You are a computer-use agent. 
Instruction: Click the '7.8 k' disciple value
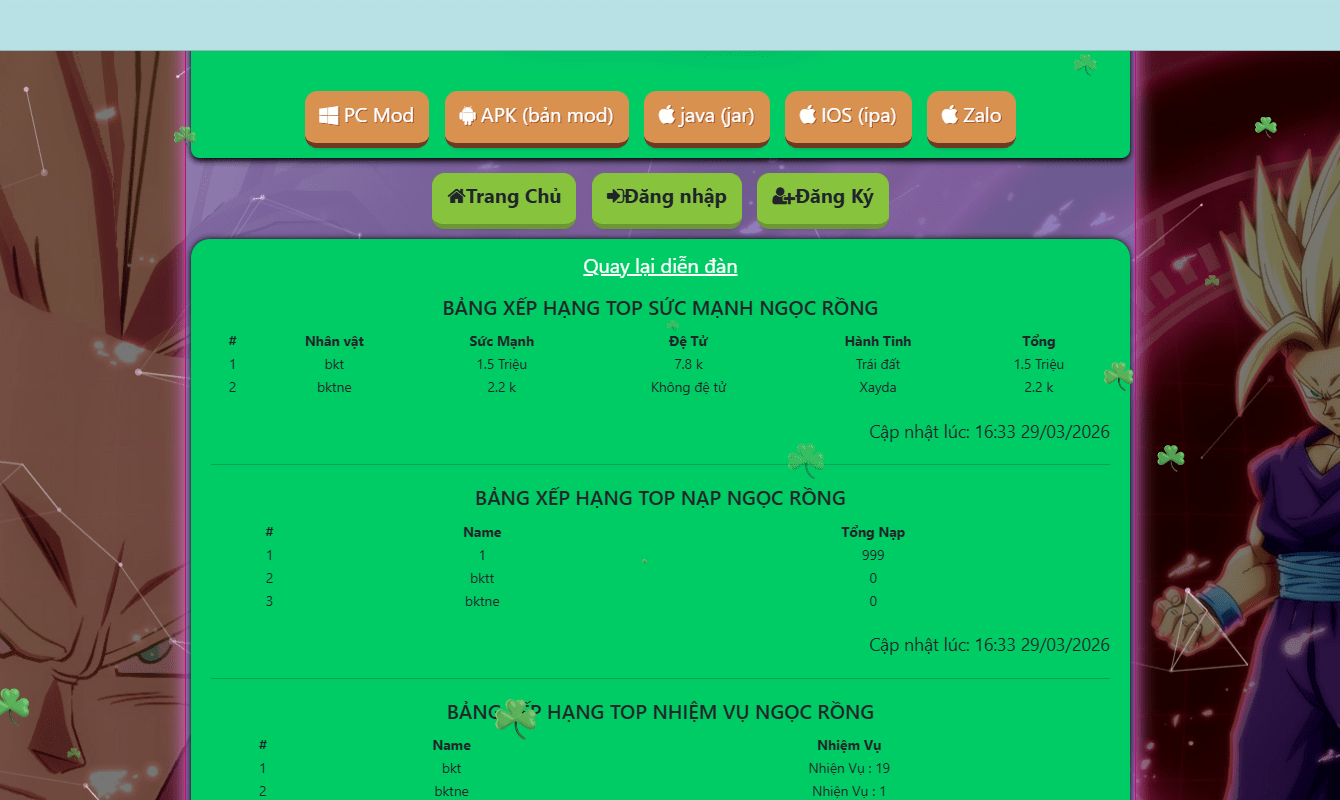(x=688, y=365)
